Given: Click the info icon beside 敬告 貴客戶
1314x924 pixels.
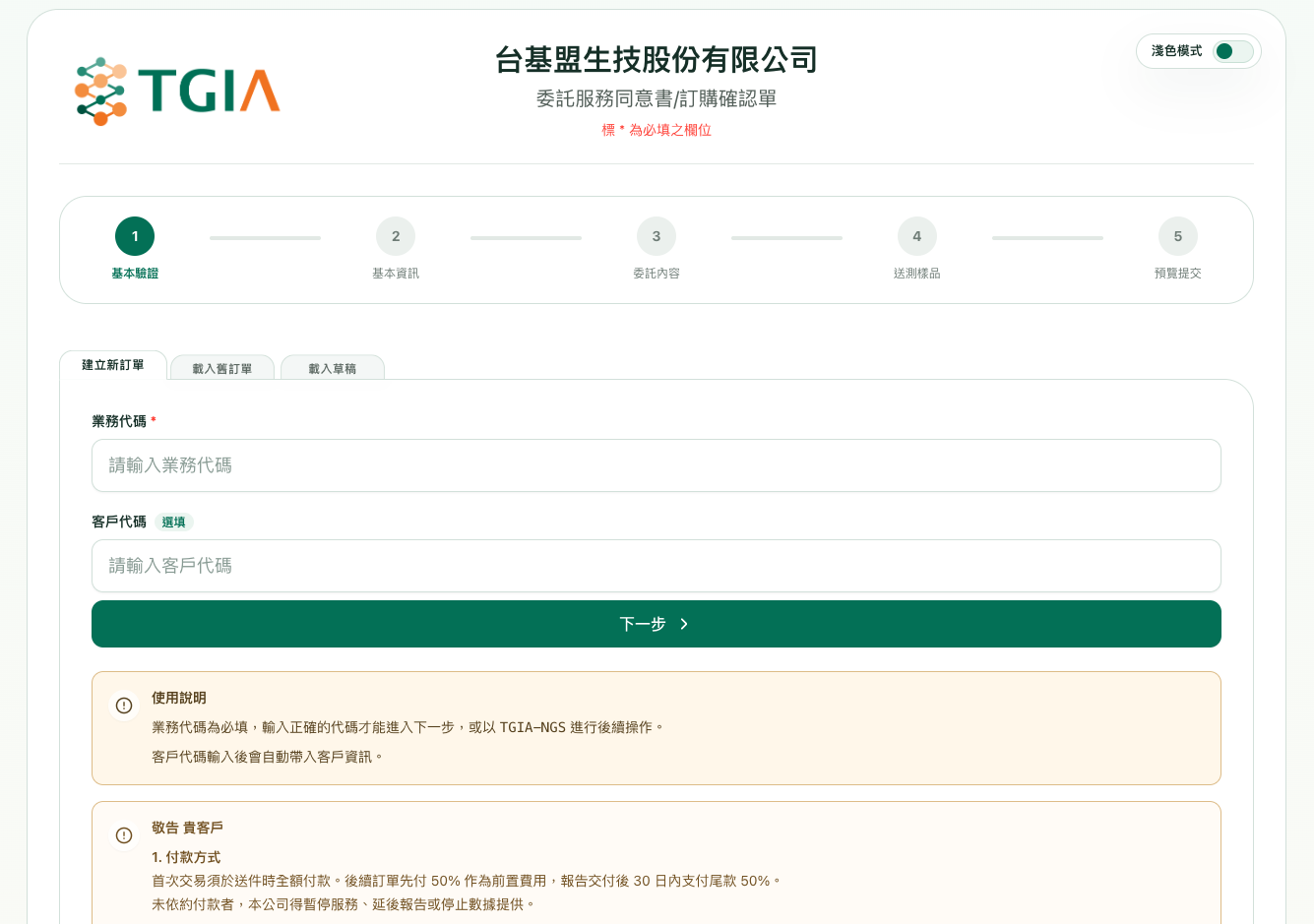Looking at the screenshot, I should pyautogui.click(x=124, y=835).
